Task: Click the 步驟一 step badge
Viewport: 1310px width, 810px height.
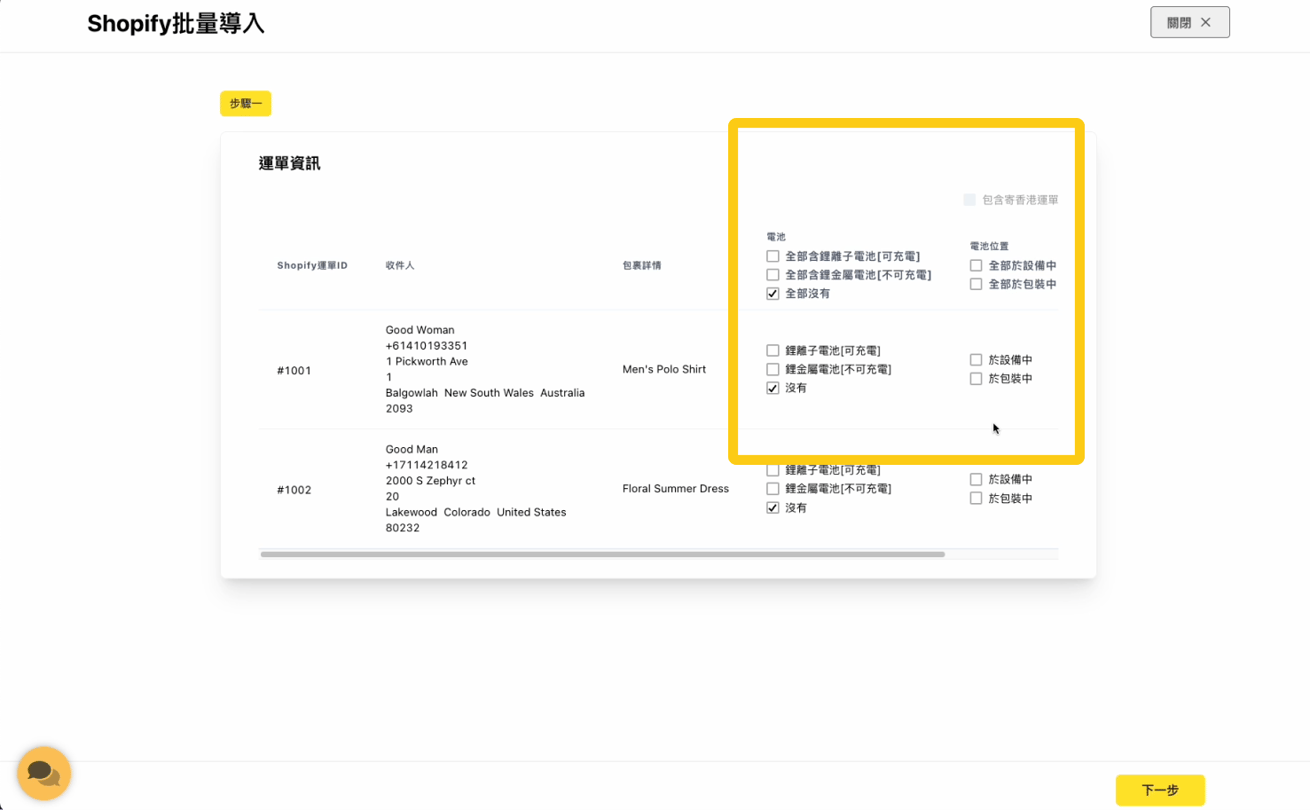Action: pos(245,103)
